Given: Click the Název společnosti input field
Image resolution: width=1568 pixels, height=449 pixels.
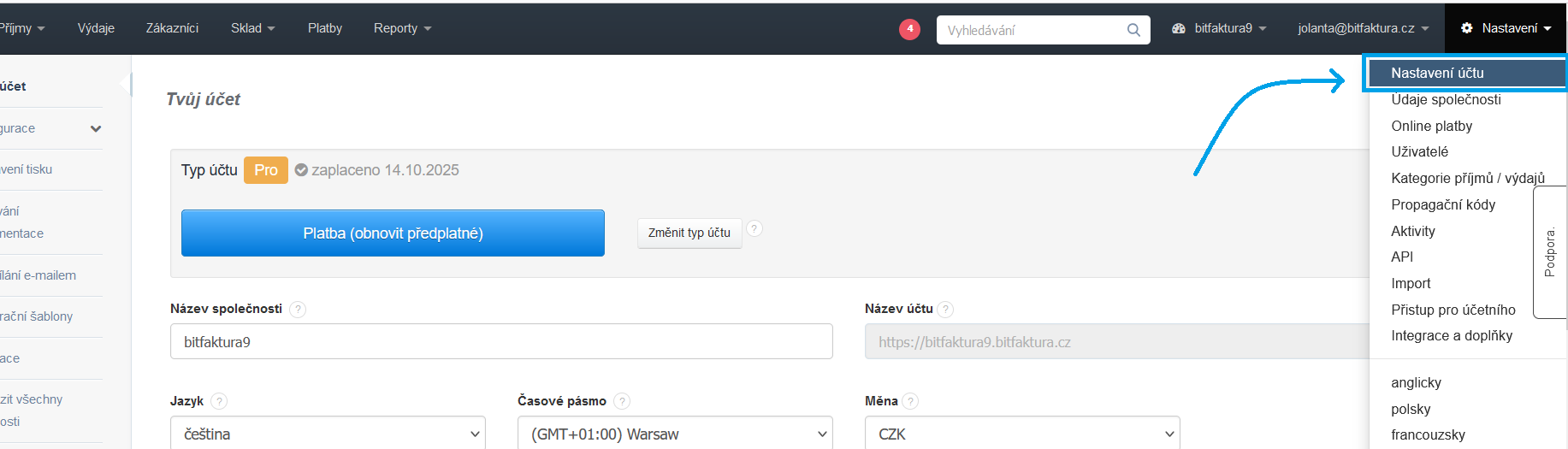Looking at the screenshot, I should click(501, 341).
